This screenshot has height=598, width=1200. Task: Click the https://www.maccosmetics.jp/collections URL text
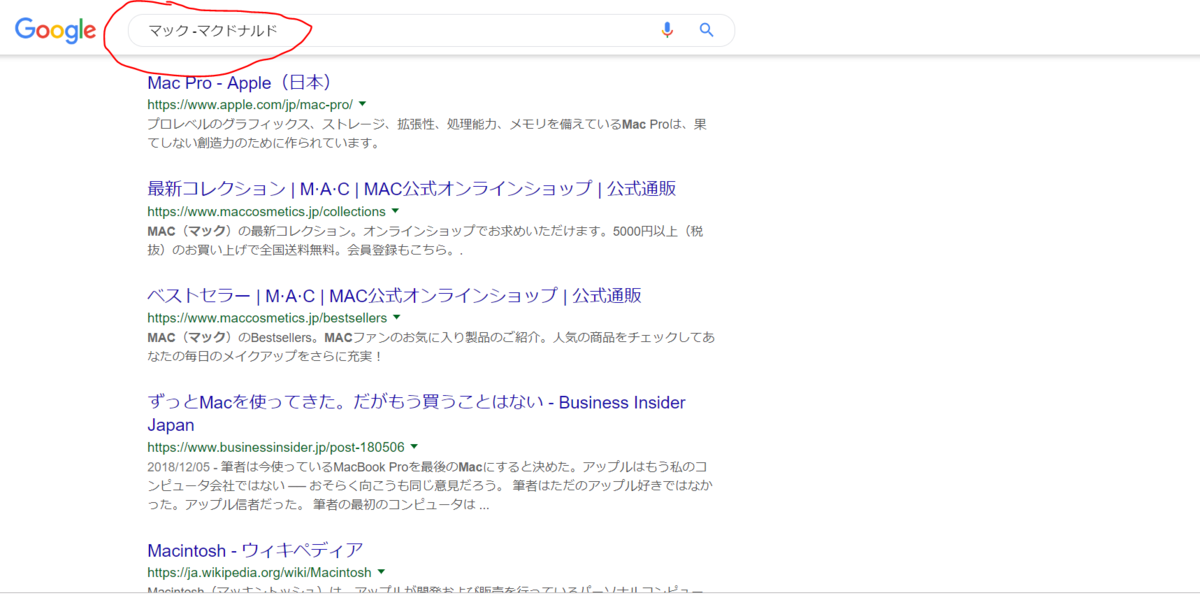coord(266,212)
